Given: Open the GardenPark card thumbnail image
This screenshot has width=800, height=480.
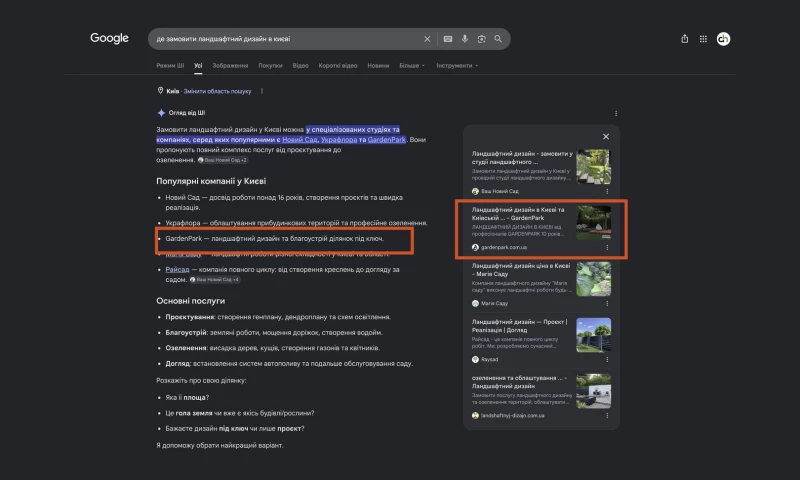Looking at the screenshot, I should [593, 222].
